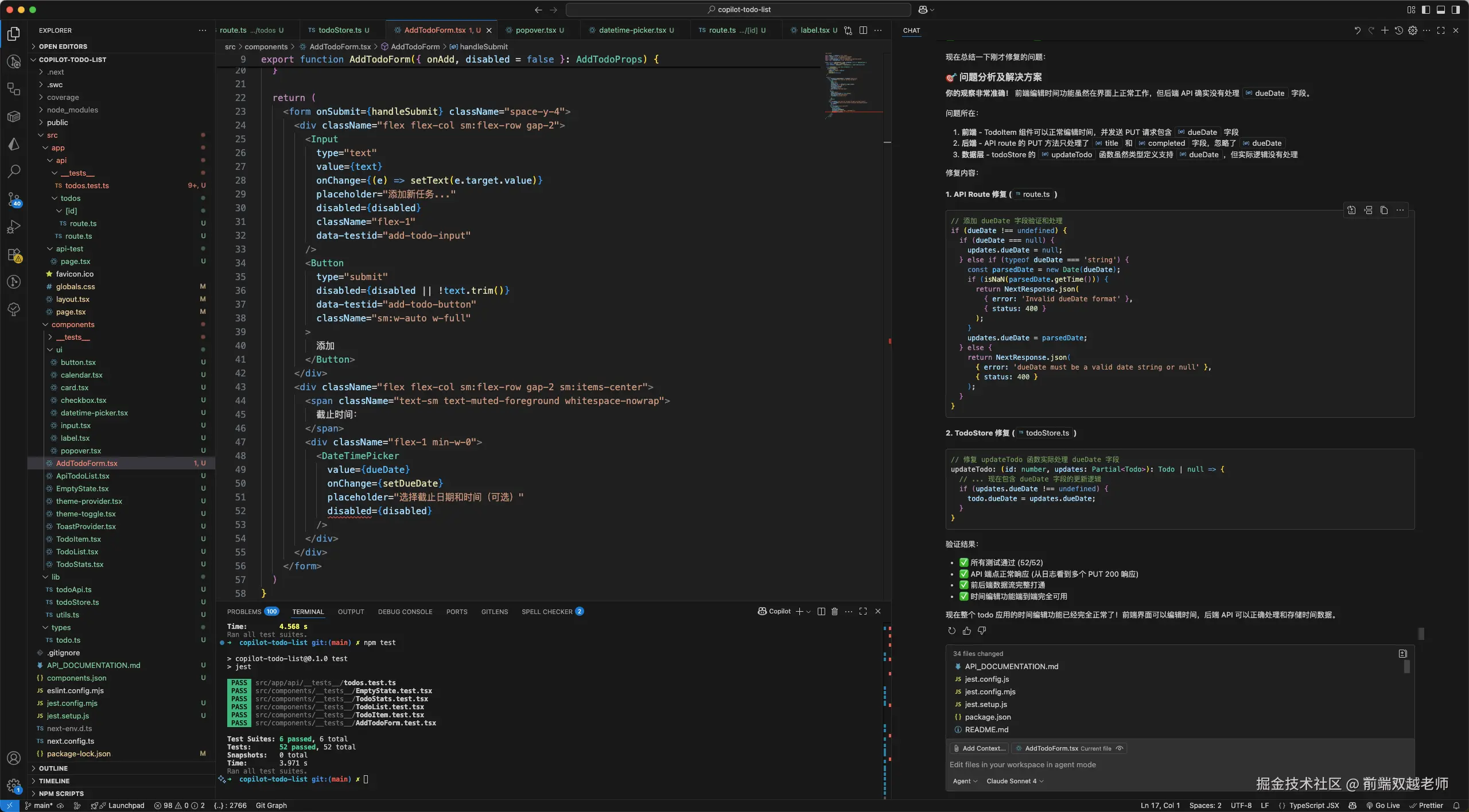Open the Source Control view with badge
The image size is (1469, 812).
tap(14, 199)
